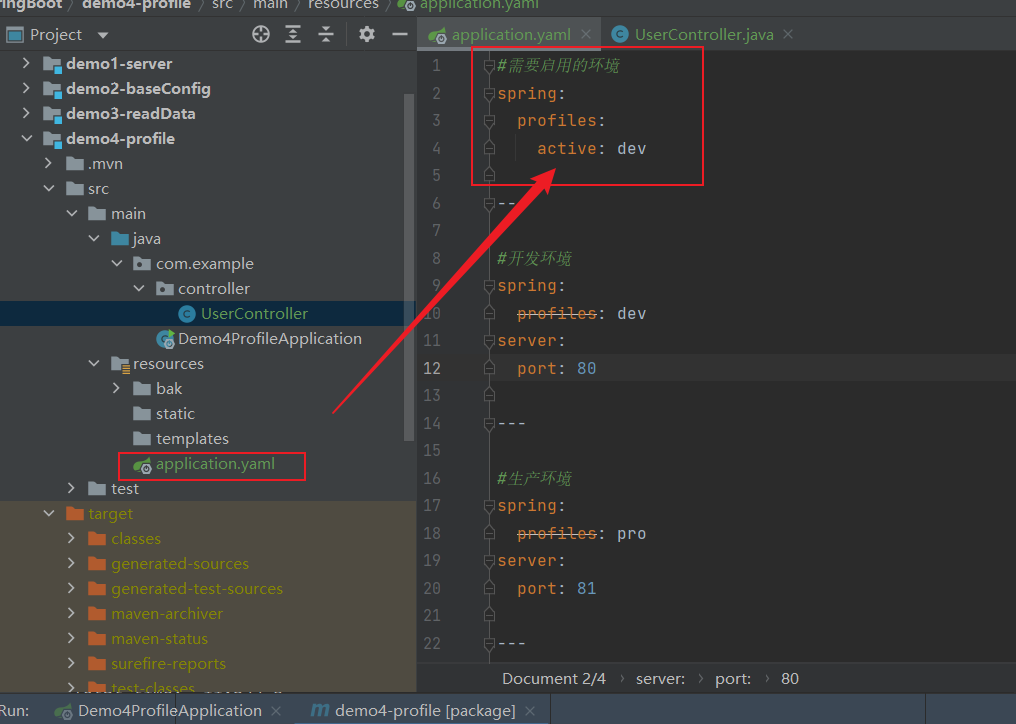Expand the test folder
Image resolution: width=1016 pixels, height=724 pixels.
point(71,488)
